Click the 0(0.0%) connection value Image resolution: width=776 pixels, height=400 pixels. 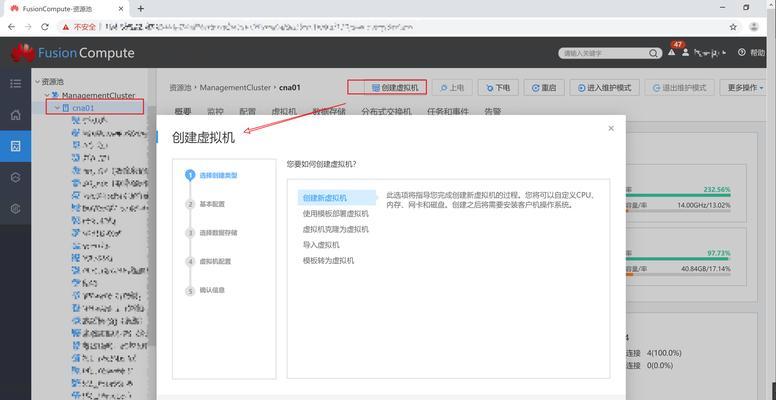pos(660,365)
